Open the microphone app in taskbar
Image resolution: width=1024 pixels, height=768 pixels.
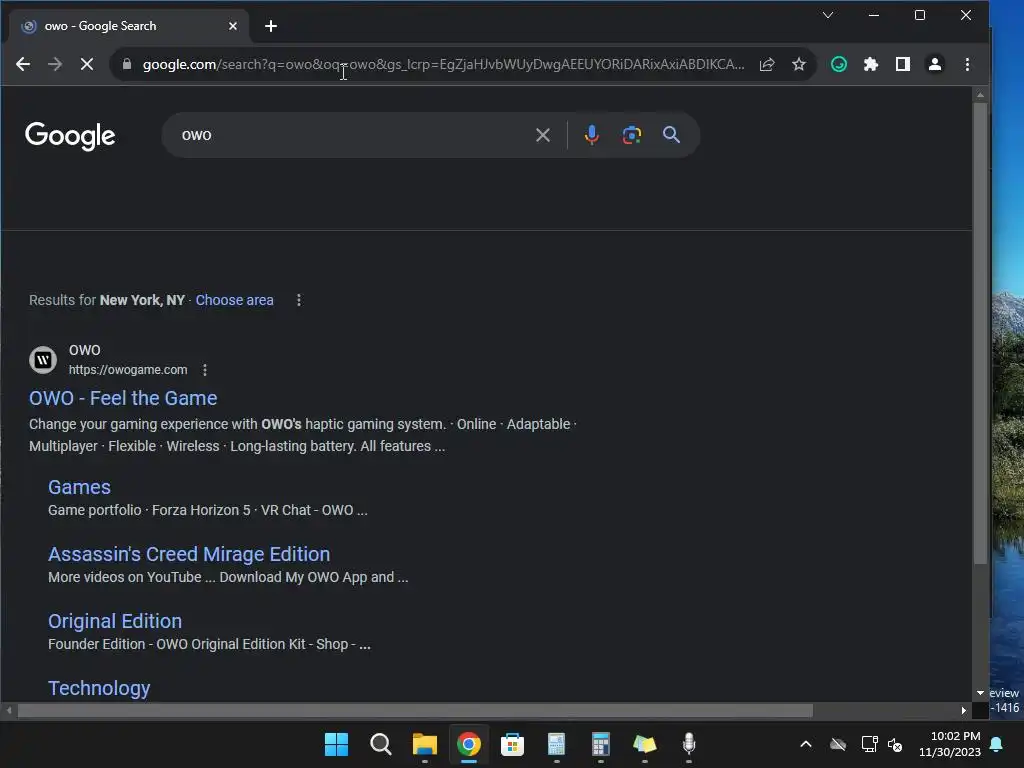688,744
